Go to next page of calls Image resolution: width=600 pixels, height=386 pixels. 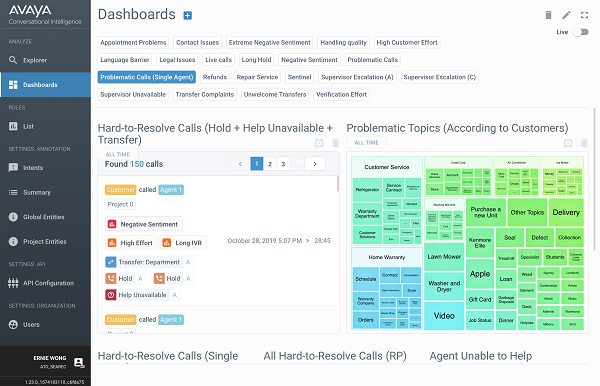315,164
